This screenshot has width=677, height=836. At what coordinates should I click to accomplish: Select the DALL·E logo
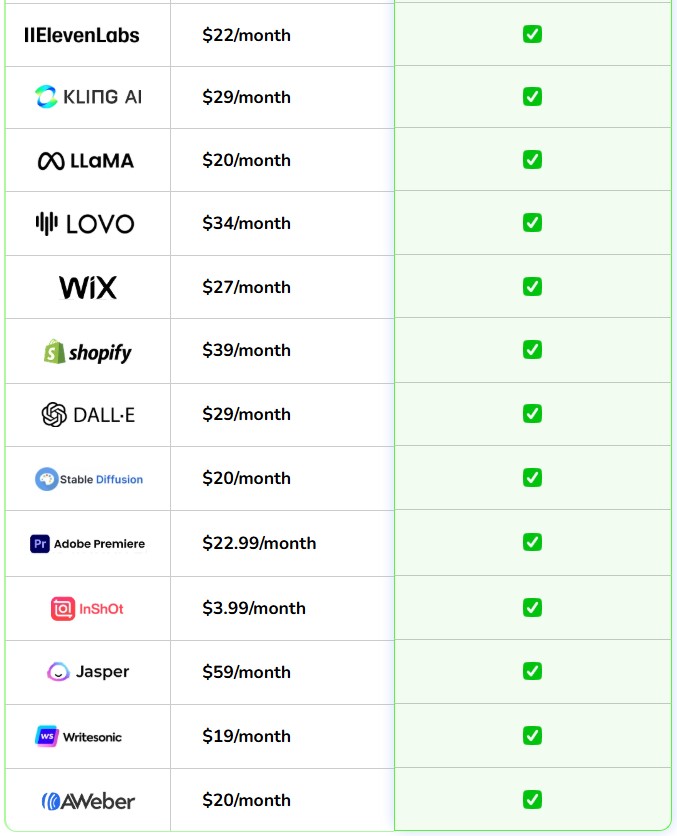coord(88,414)
